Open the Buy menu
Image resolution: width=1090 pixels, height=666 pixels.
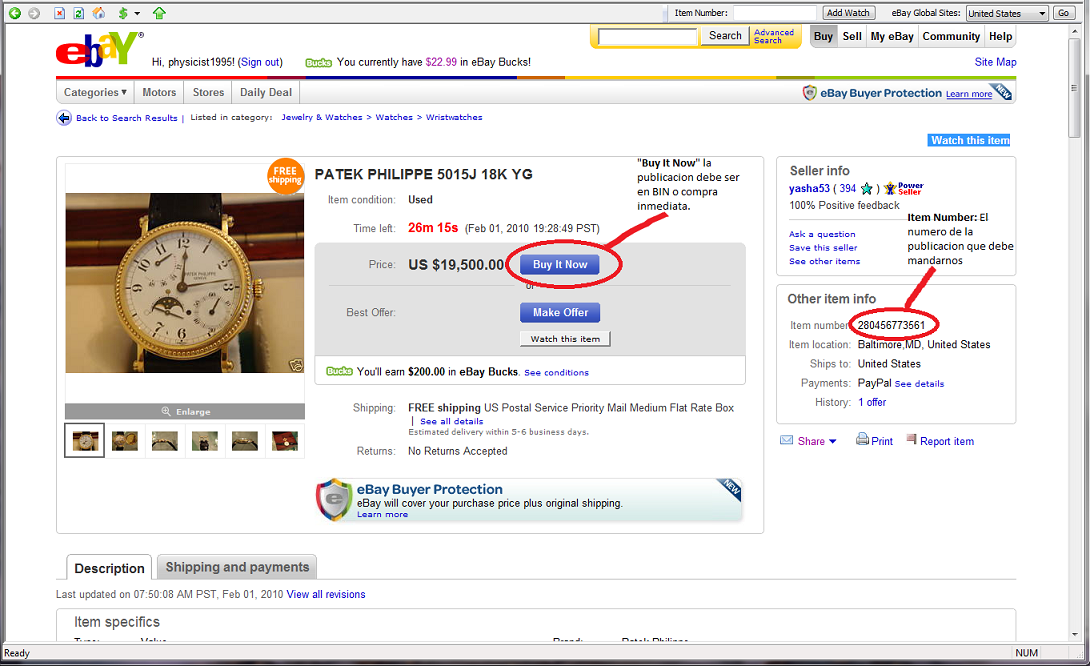[823, 36]
